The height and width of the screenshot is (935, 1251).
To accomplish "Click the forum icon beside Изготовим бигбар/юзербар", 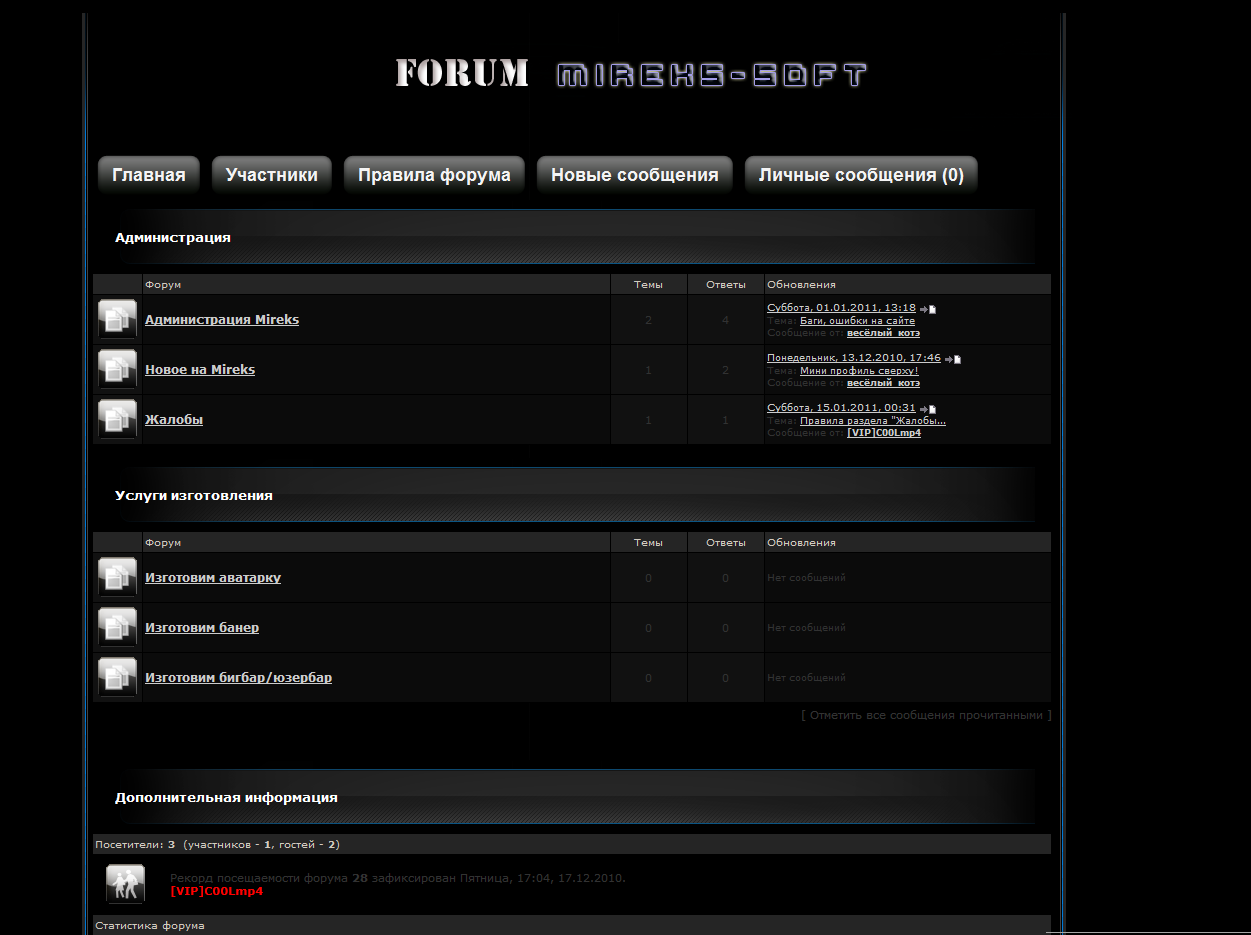I will pyautogui.click(x=117, y=677).
